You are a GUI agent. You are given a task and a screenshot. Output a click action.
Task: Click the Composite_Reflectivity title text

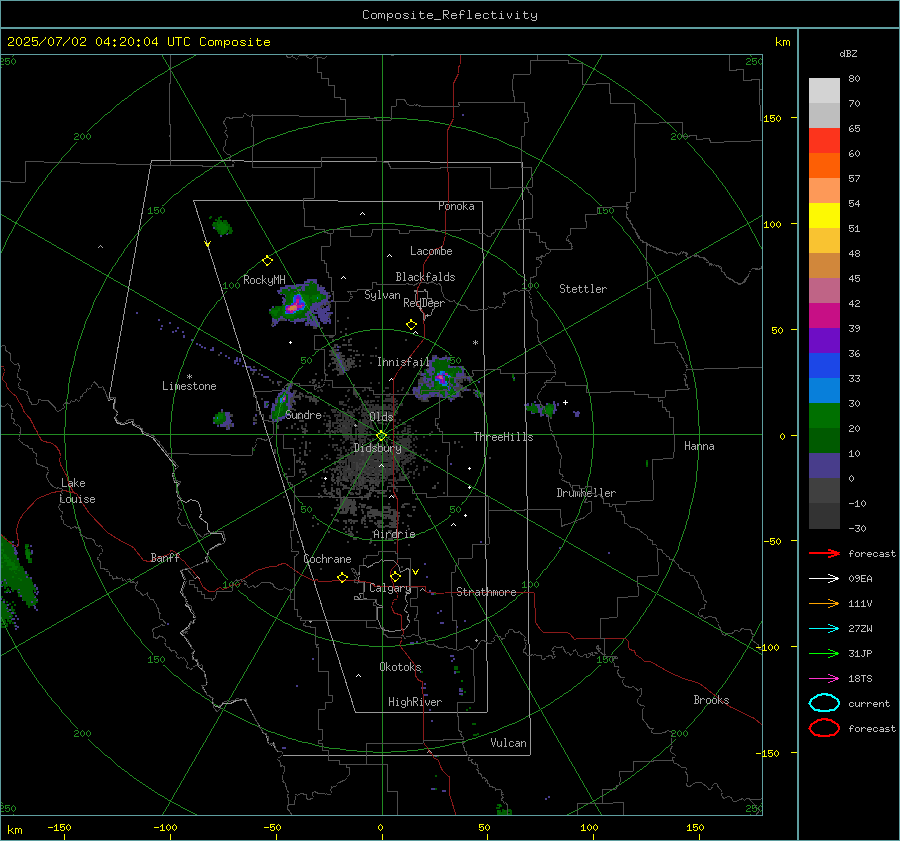tap(450, 15)
